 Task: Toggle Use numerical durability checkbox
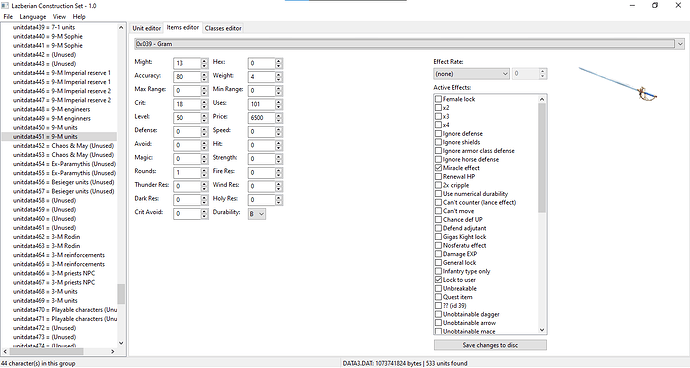click(x=438, y=194)
